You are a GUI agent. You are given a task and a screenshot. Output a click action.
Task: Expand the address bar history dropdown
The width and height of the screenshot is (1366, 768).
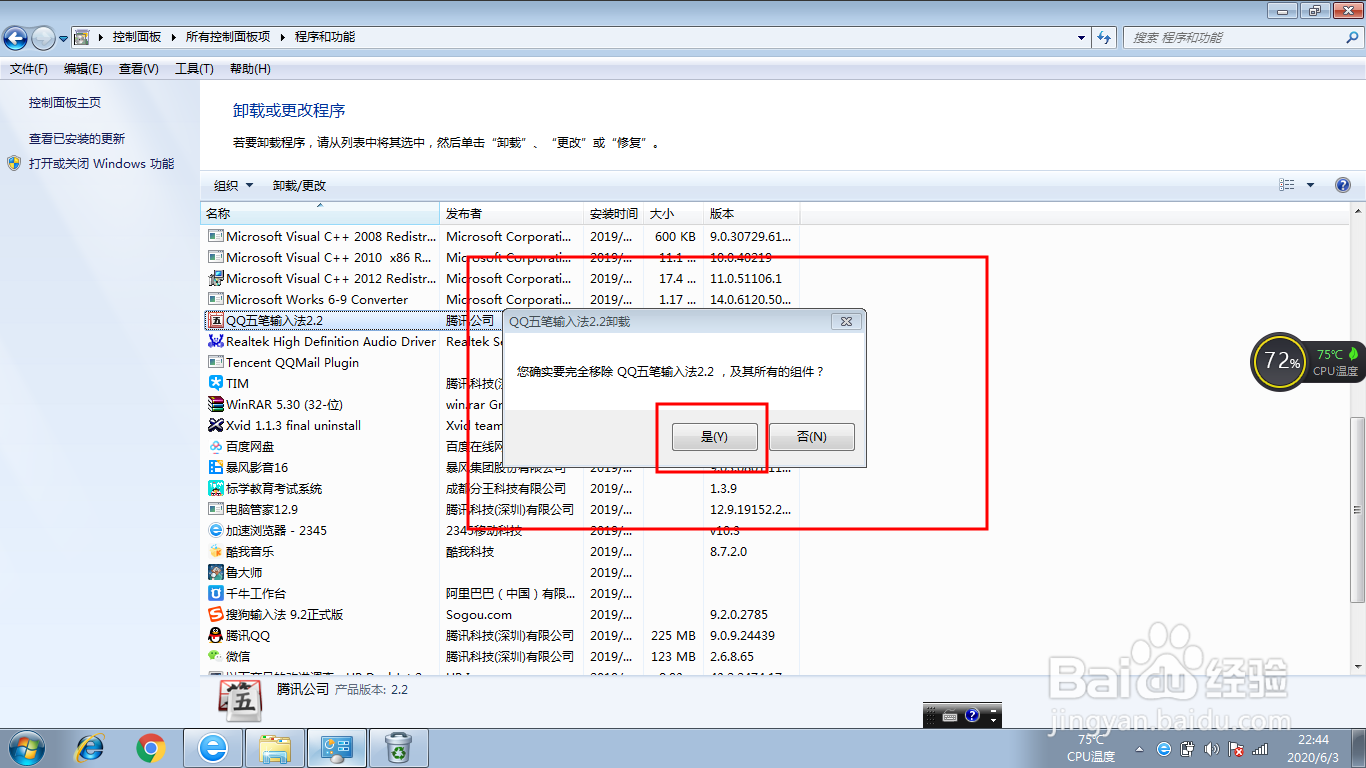pos(1082,38)
